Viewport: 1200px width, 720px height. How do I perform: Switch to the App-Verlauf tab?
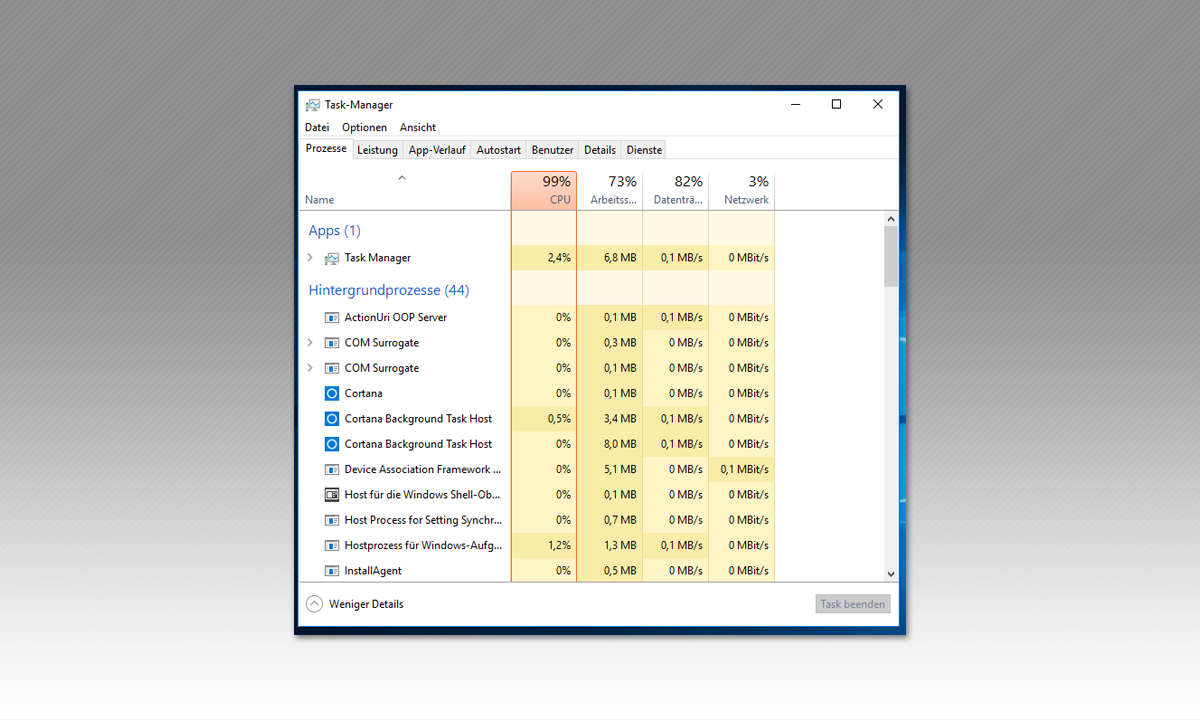(x=437, y=150)
